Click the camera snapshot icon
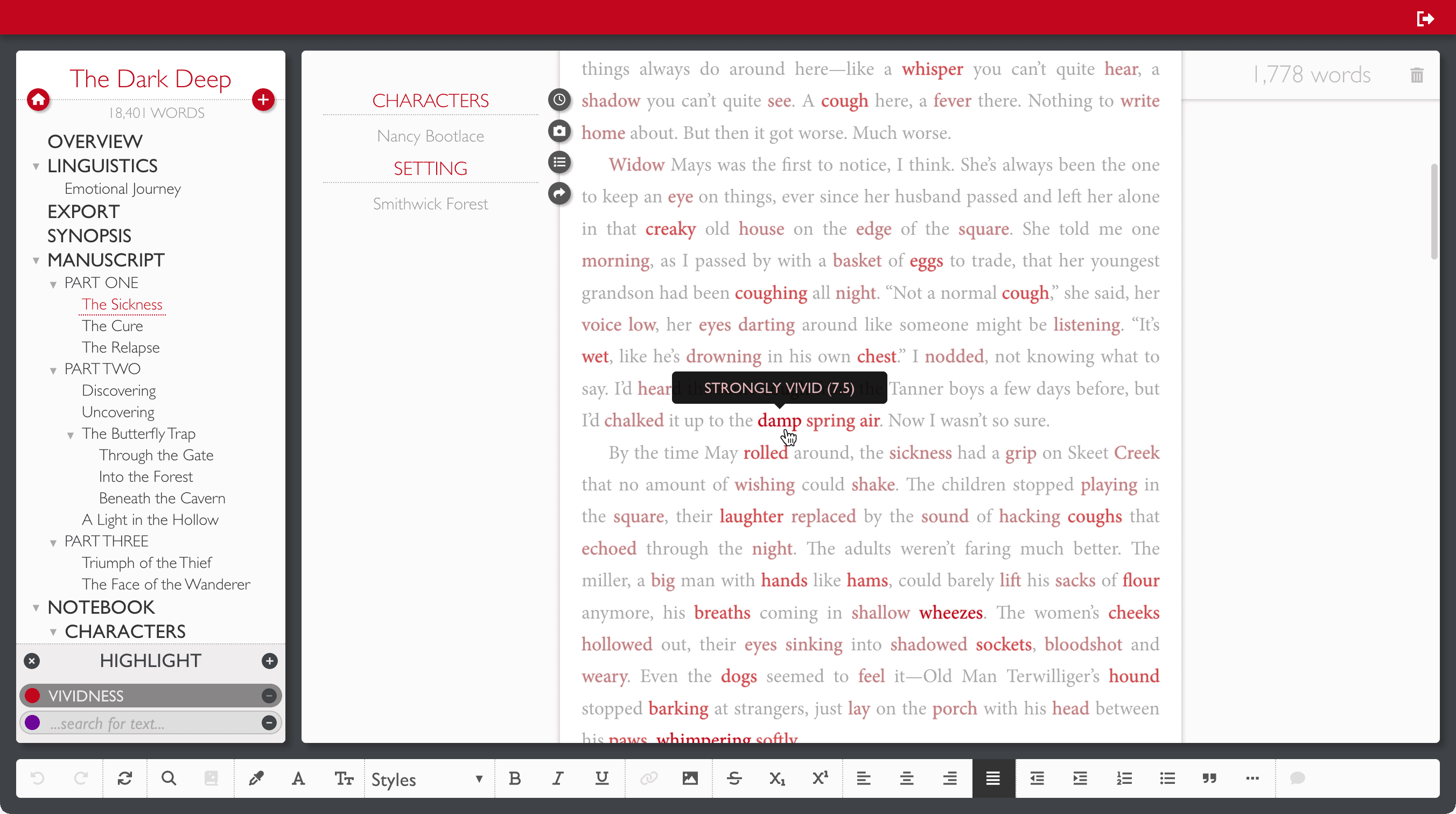Viewport: 1456px width, 814px height. (x=559, y=131)
